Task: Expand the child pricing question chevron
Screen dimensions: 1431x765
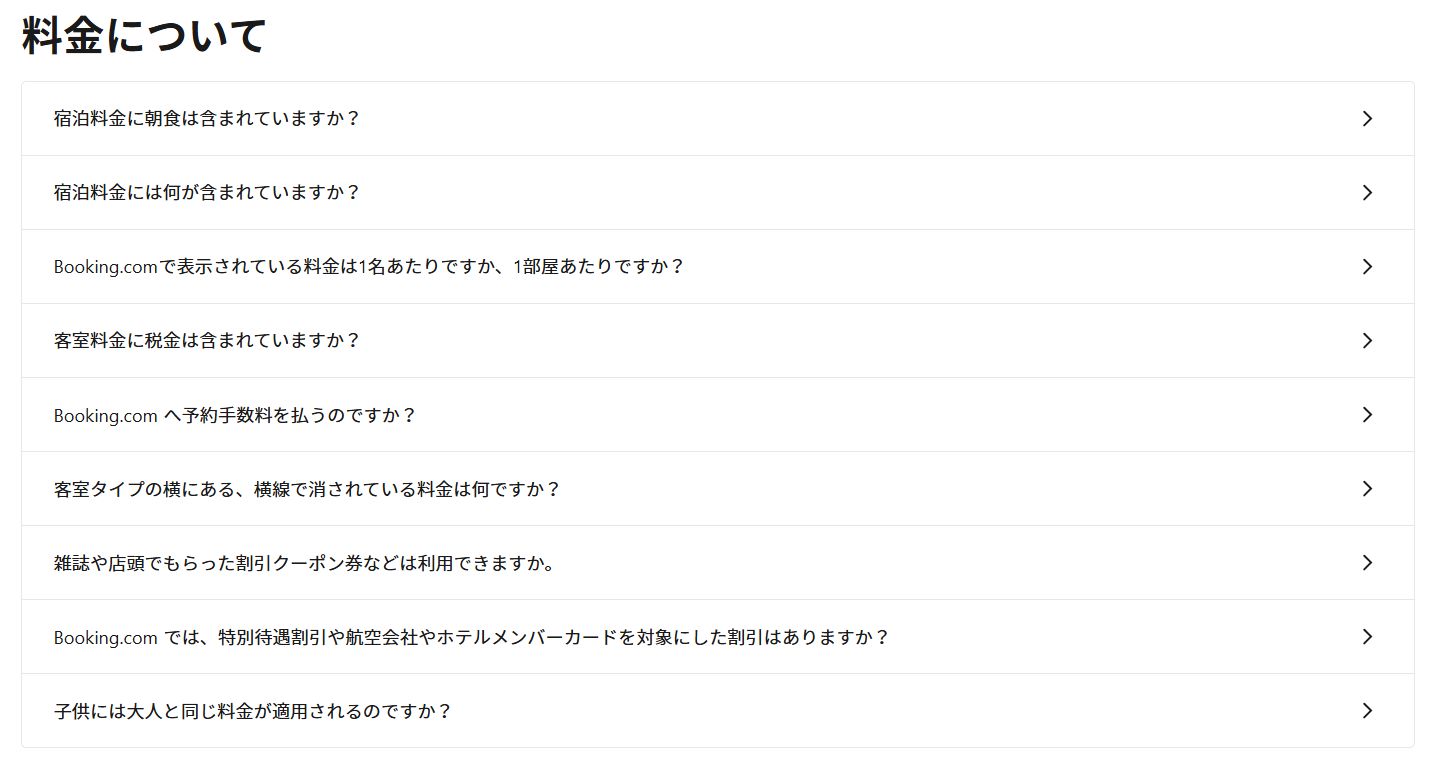Action: pyautogui.click(x=1367, y=710)
